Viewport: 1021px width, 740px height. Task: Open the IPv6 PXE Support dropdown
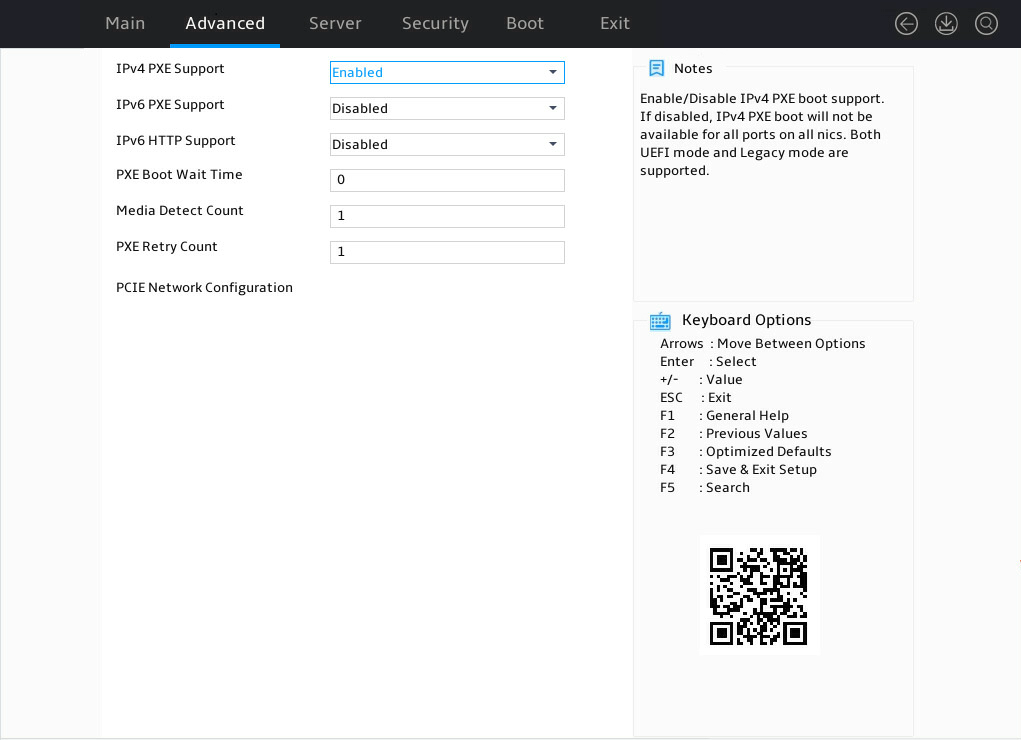[x=447, y=108]
